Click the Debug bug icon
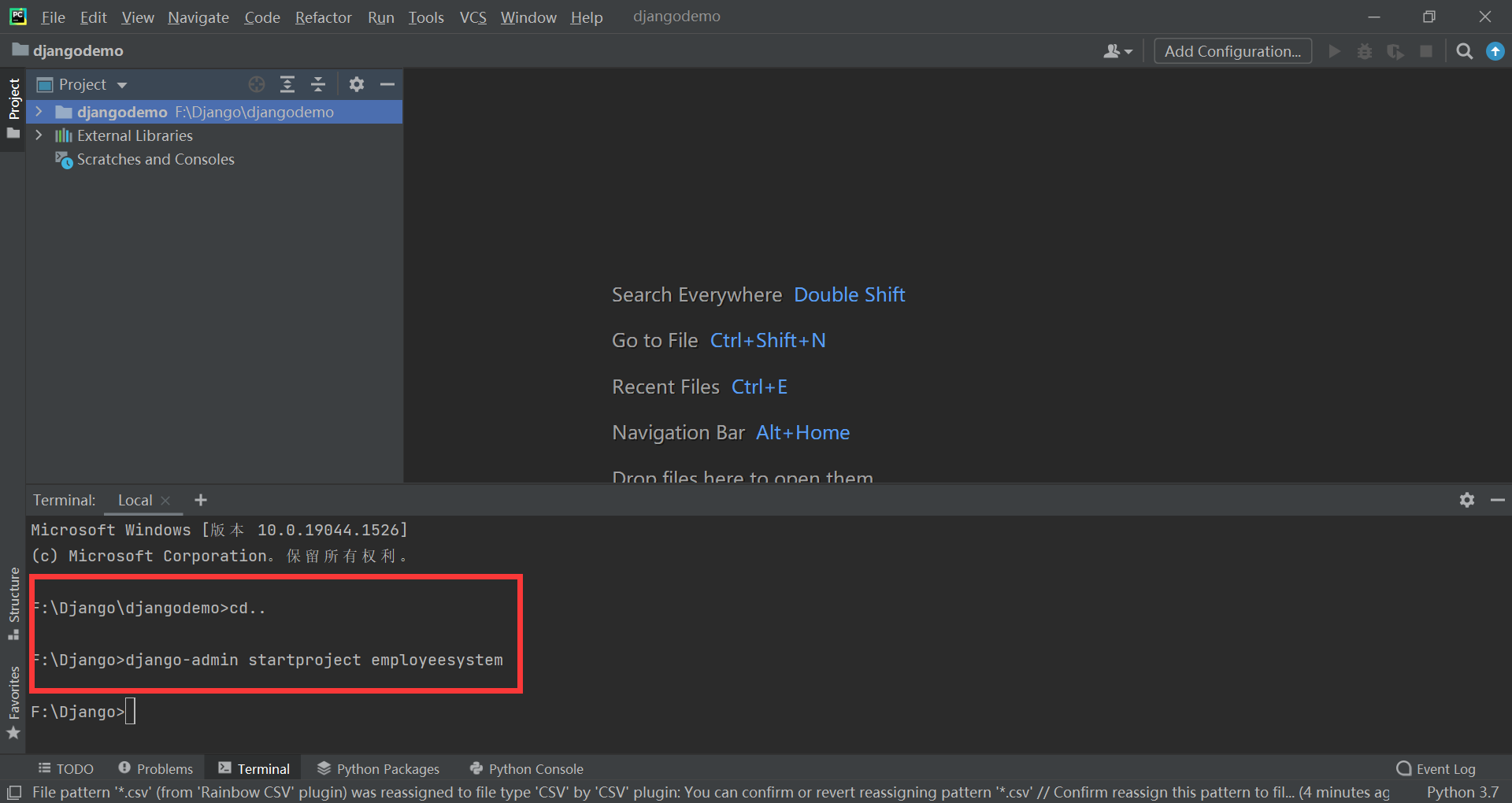 point(1365,51)
